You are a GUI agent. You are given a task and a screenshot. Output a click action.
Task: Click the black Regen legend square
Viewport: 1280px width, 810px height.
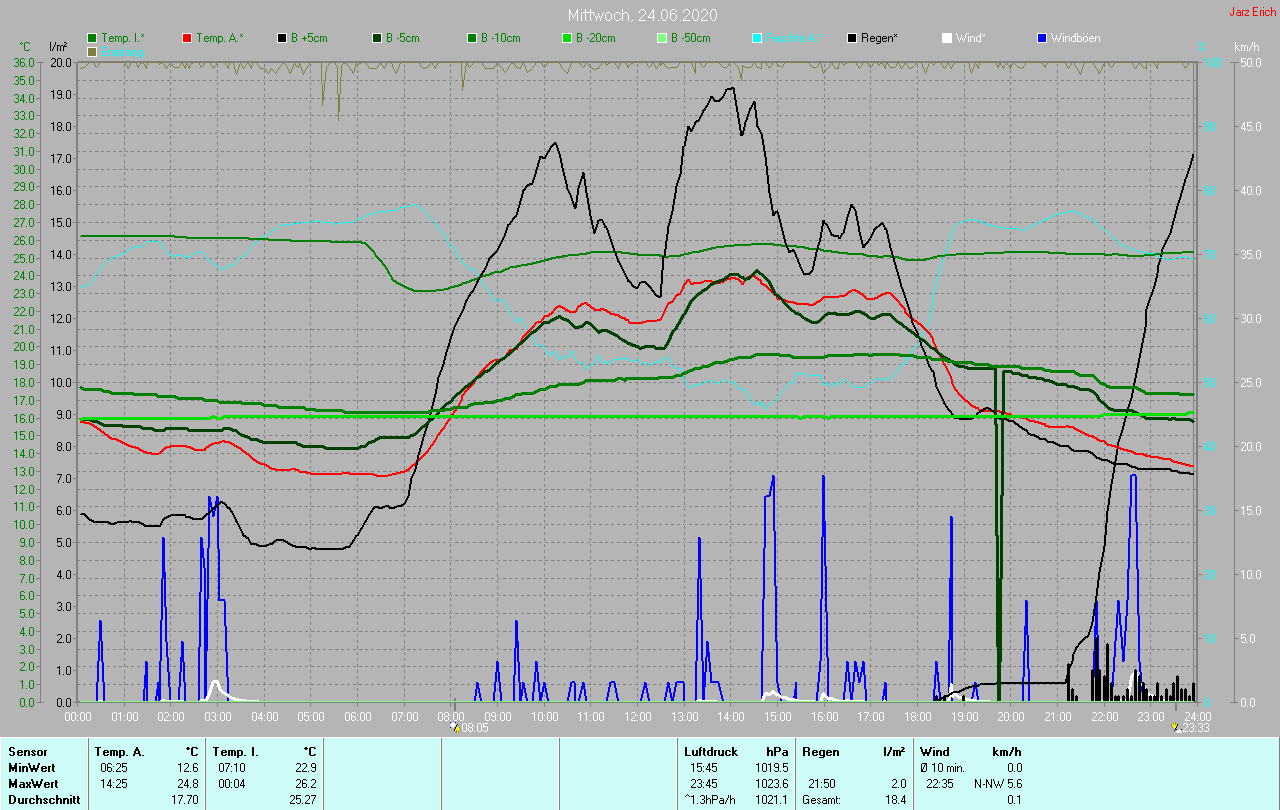(x=852, y=38)
